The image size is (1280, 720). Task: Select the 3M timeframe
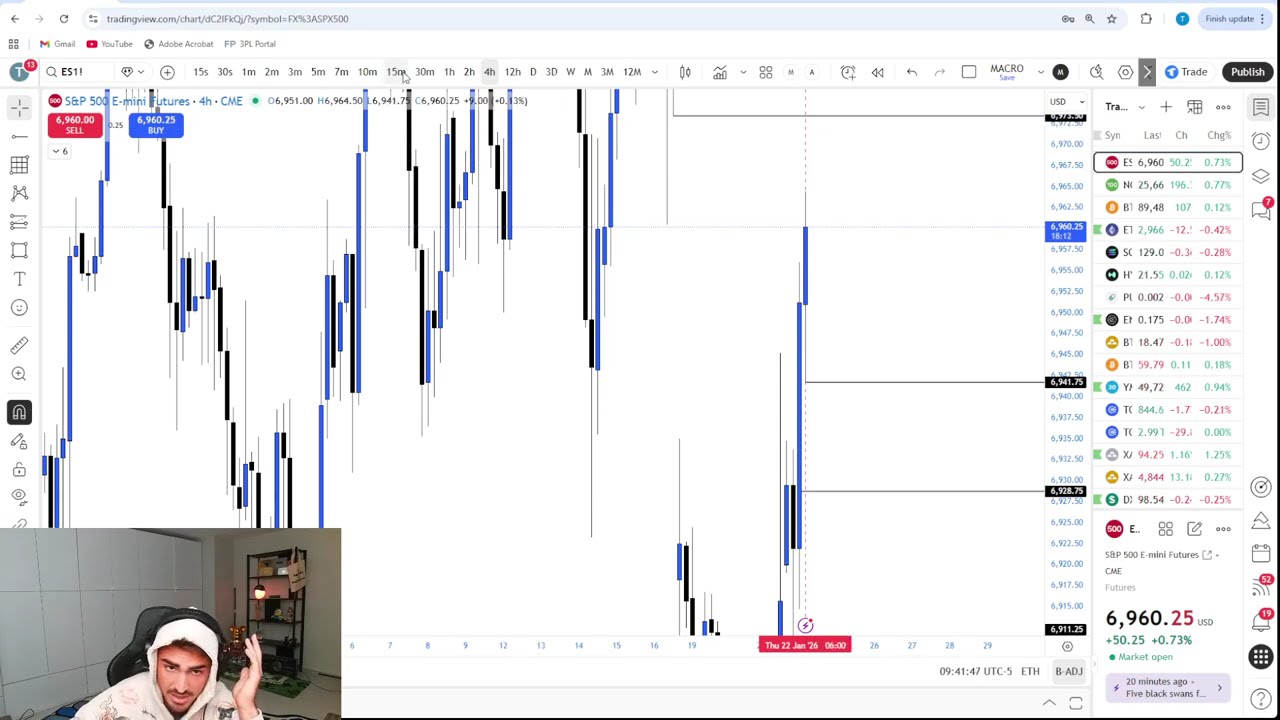click(x=607, y=72)
